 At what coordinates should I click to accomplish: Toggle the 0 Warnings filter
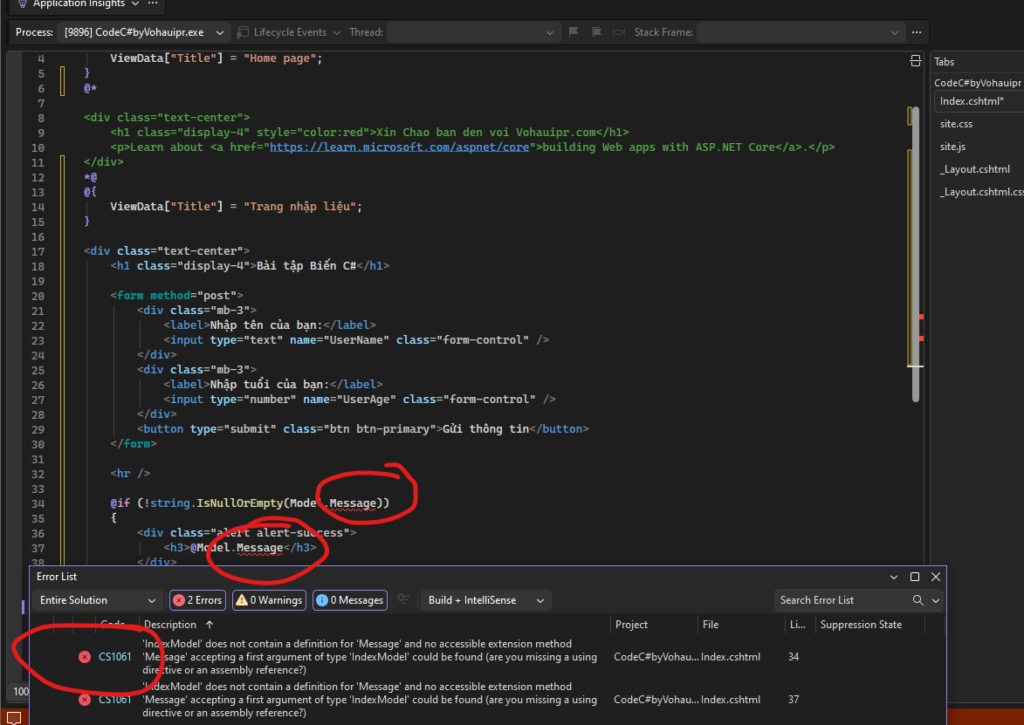pyautogui.click(x=269, y=600)
